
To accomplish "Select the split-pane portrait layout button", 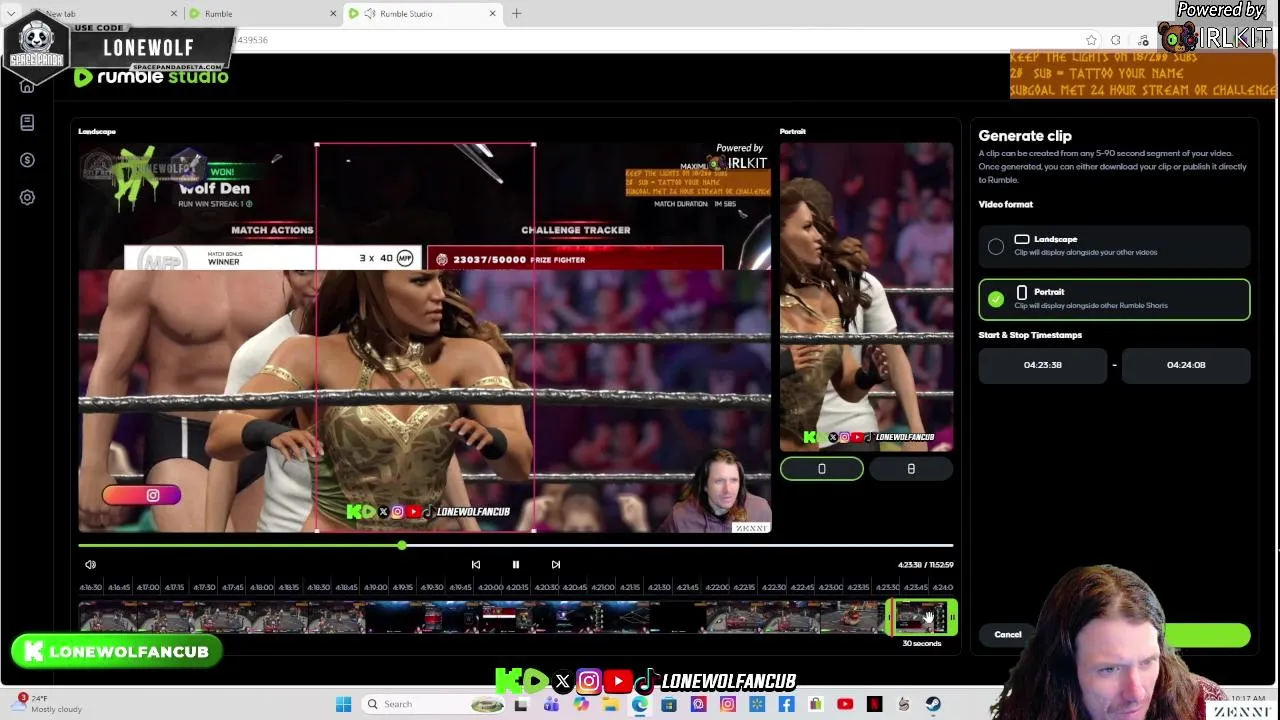I will pos(911,469).
